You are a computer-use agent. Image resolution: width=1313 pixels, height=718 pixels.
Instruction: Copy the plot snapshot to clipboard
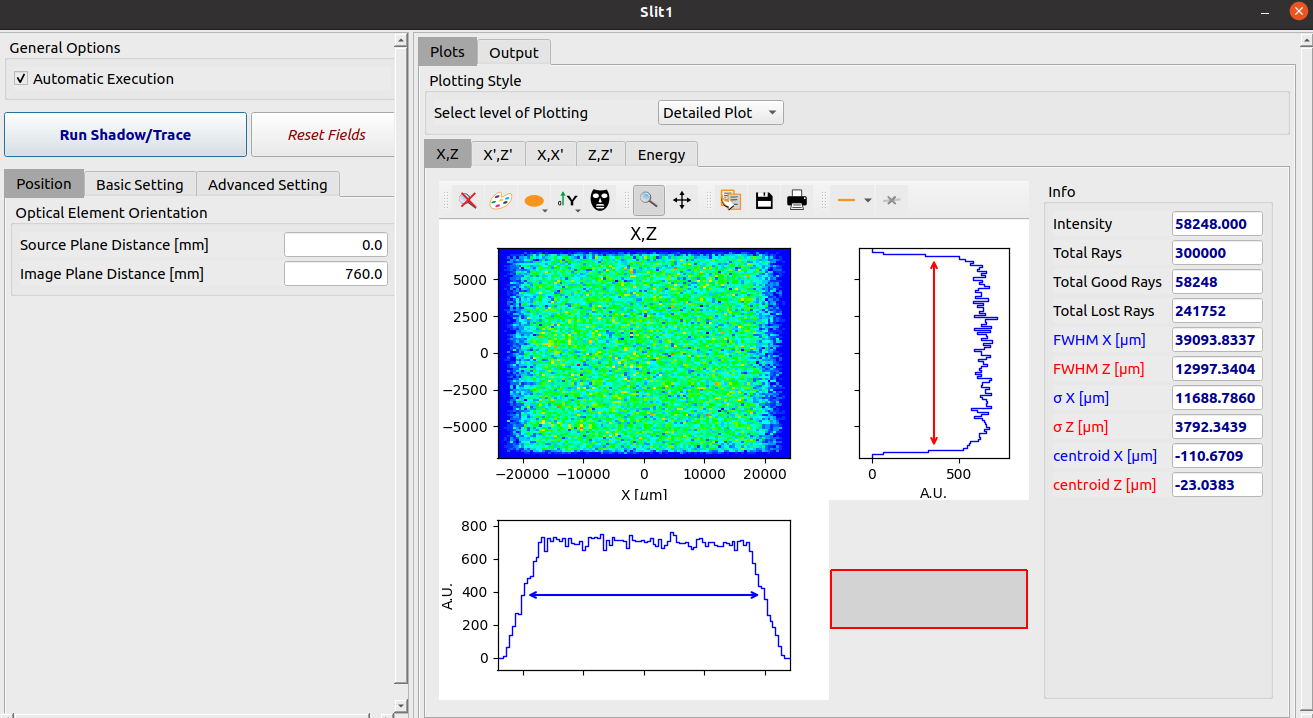pyautogui.click(x=731, y=201)
